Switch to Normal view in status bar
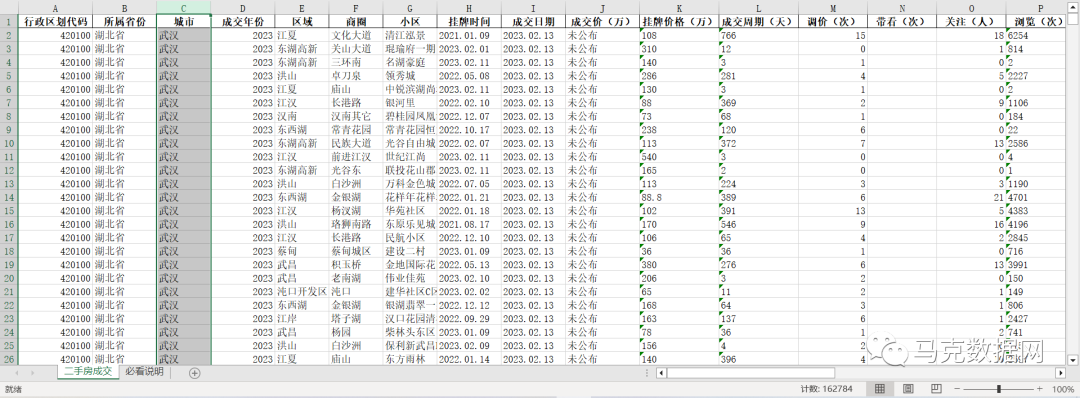Viewport: 1080px width, 398px height. [x=880, y=389]
